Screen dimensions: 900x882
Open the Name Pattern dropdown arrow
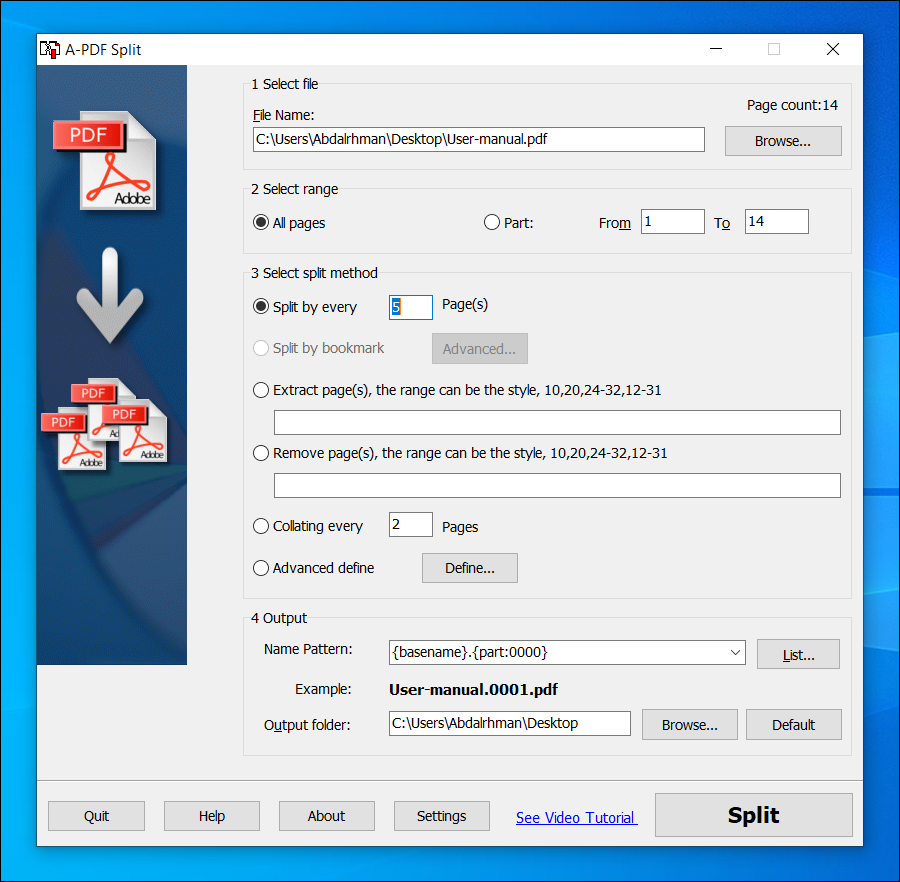[735, 652]
